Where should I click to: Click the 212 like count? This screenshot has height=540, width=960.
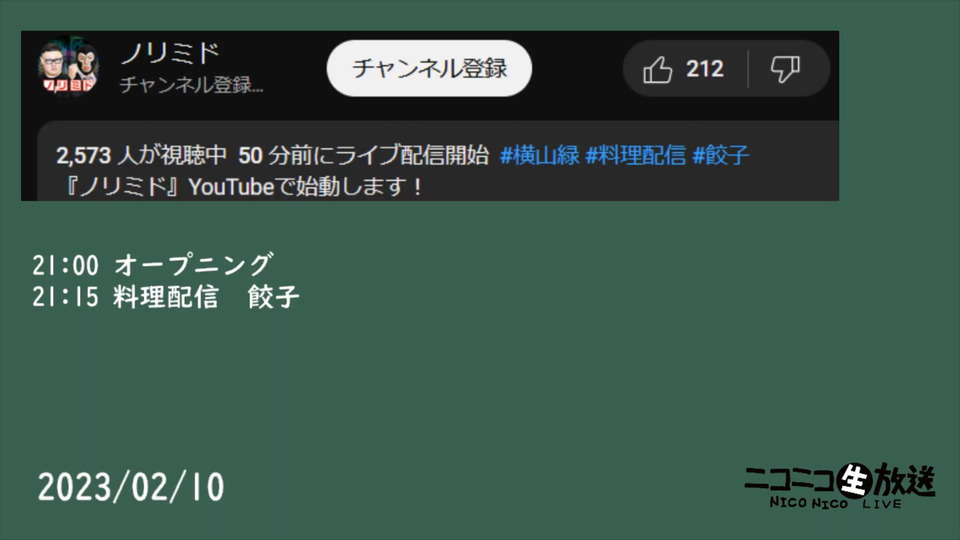(x=705, y=69)
